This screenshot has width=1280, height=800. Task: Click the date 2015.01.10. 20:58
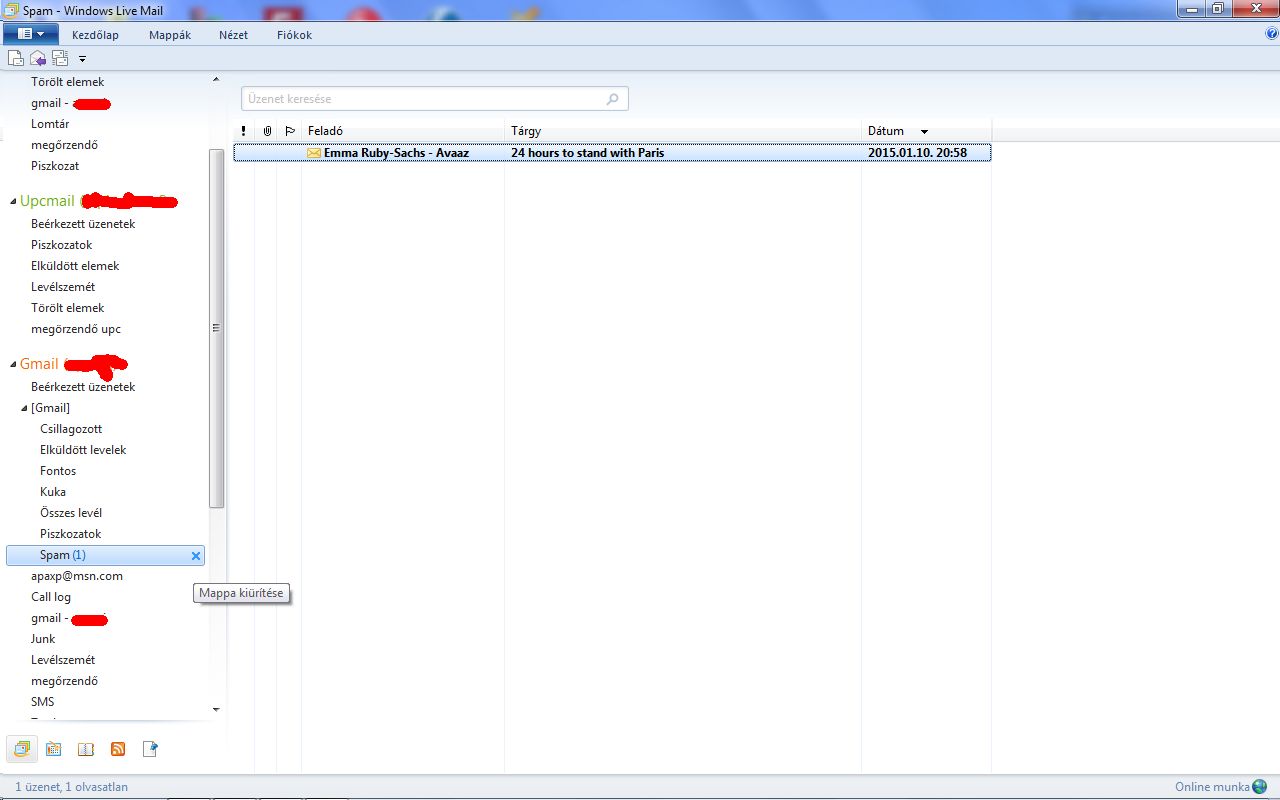(x=917, y=153)
